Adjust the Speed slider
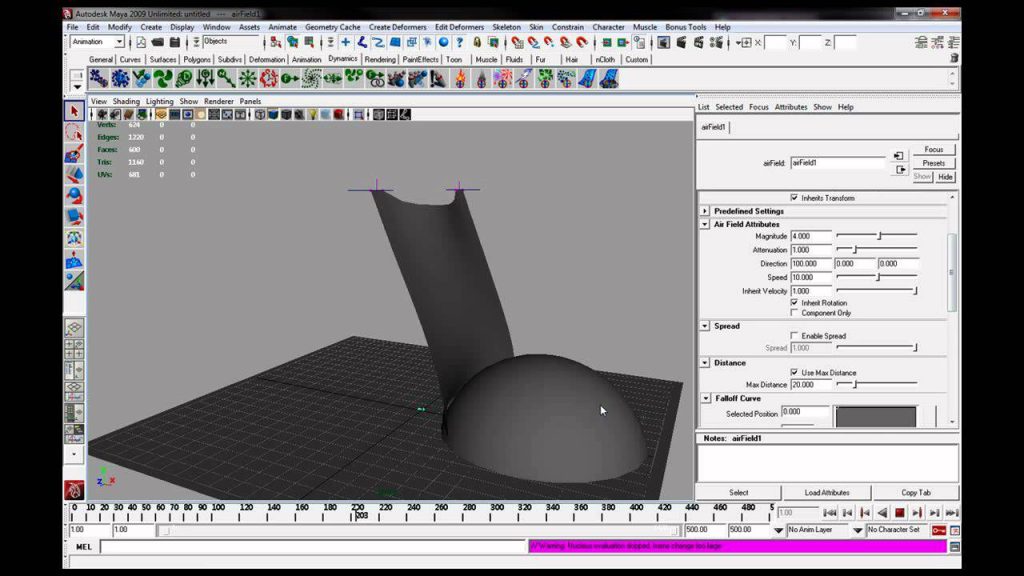Image resolution: width=1024 pixels, height=576 pixels. coord(876,277)
